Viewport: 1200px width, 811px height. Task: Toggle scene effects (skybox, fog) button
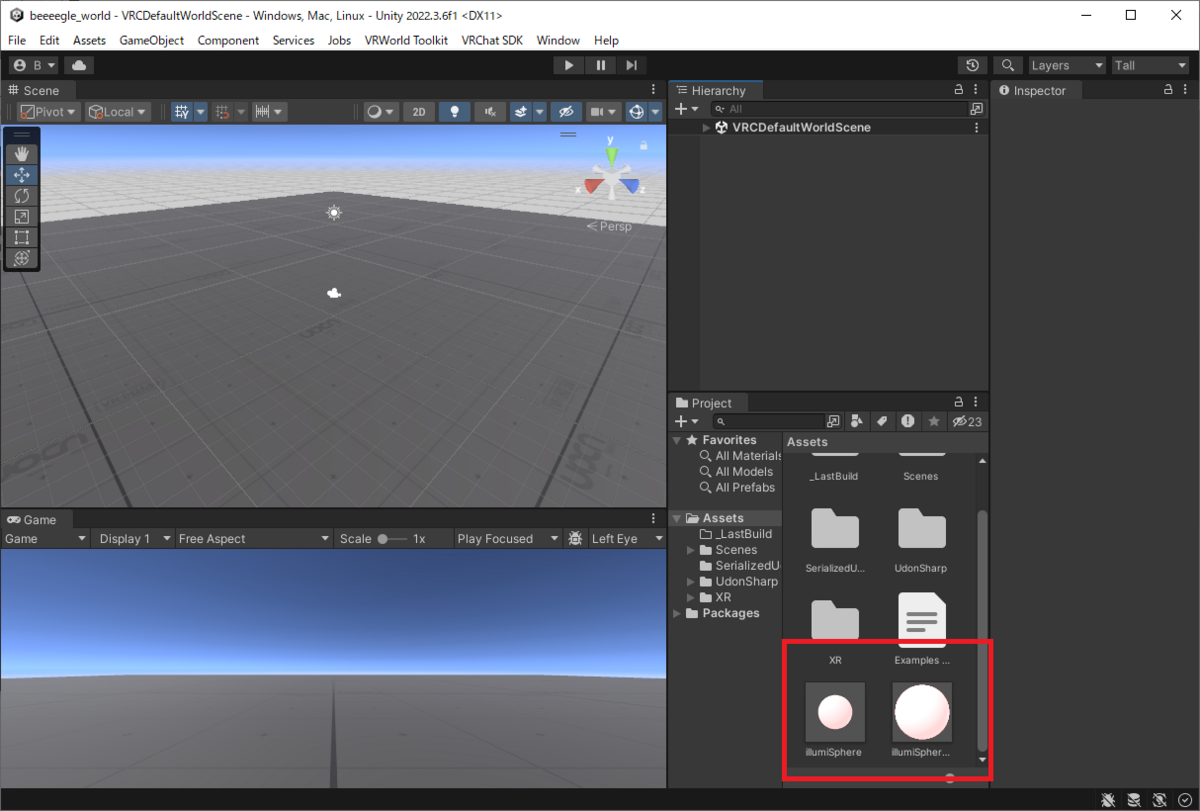coord(521,112)
